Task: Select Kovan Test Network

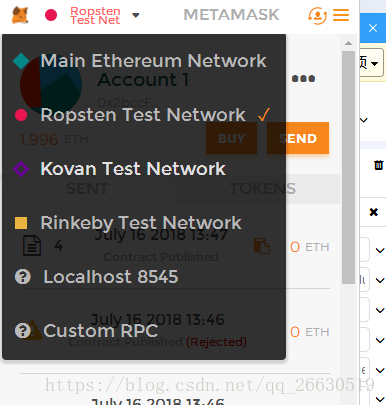Action: pos(144,169)
